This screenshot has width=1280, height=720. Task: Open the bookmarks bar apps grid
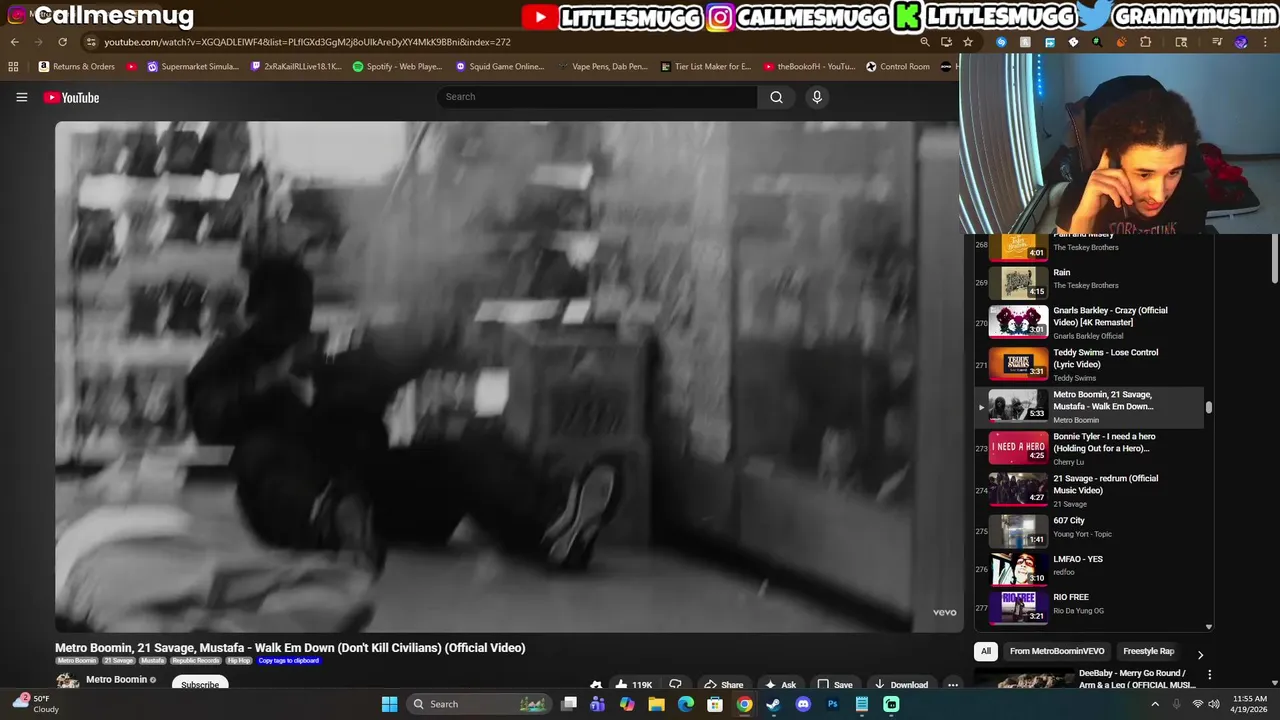(x=13, y=66)
